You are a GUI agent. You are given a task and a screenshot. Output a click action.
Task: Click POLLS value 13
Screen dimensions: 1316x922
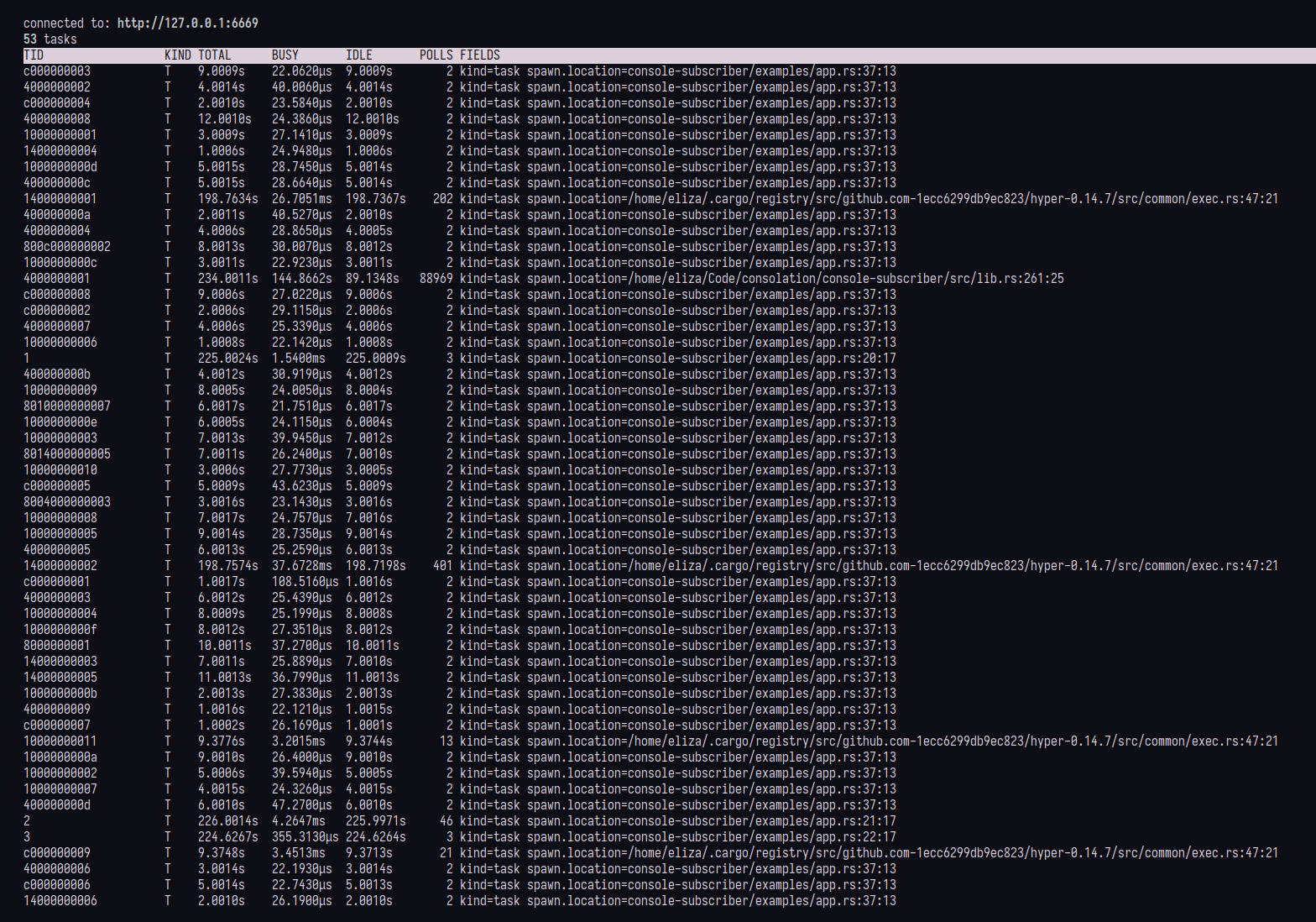click(x=446, y=741)
